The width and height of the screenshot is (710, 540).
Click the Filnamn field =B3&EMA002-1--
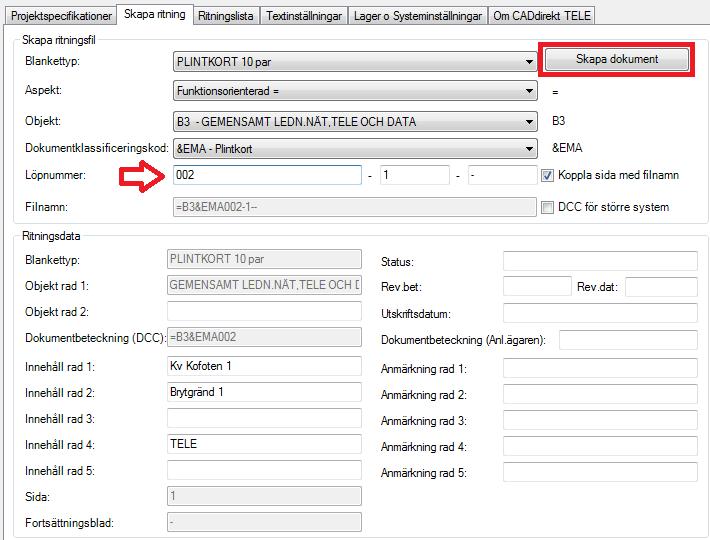pyautogui.click(x=355, y=207)
